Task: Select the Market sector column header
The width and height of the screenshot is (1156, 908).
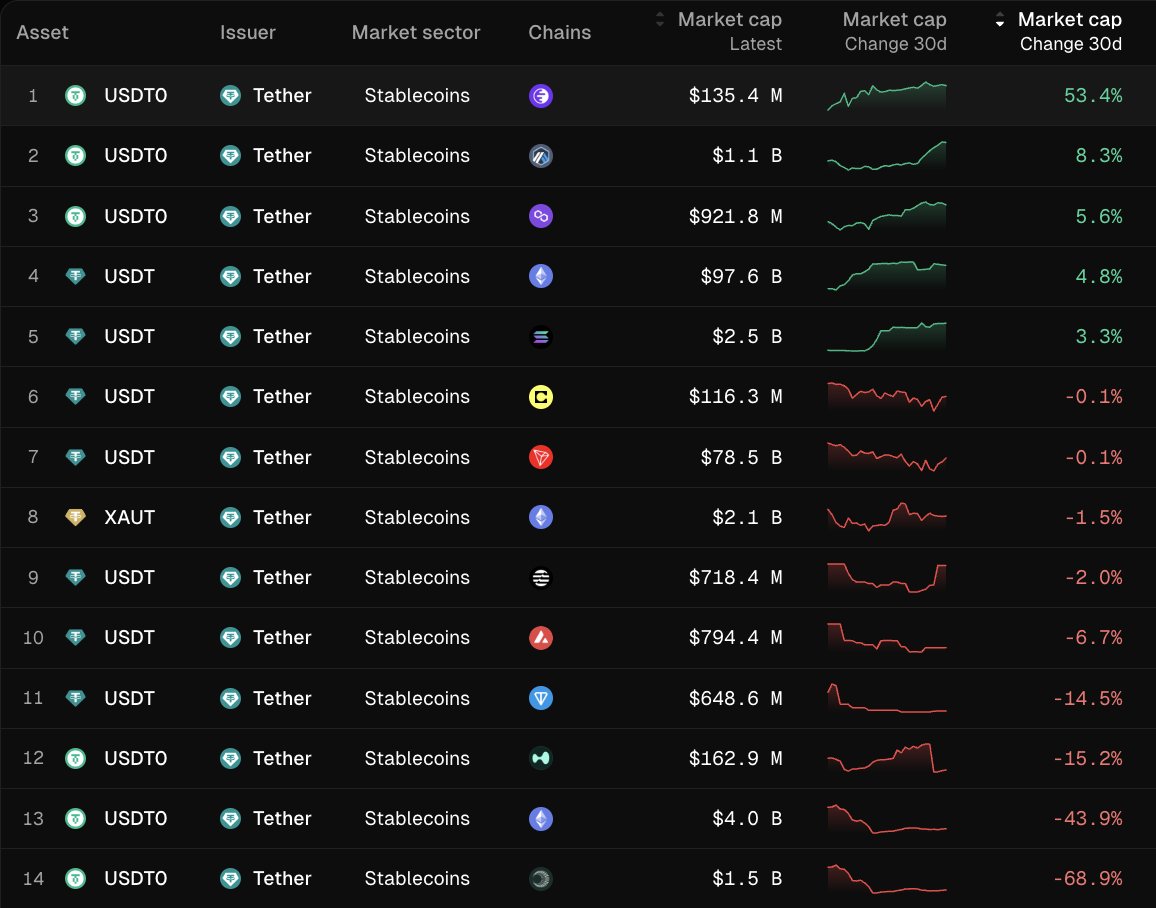Action: (x=416, y=32)
